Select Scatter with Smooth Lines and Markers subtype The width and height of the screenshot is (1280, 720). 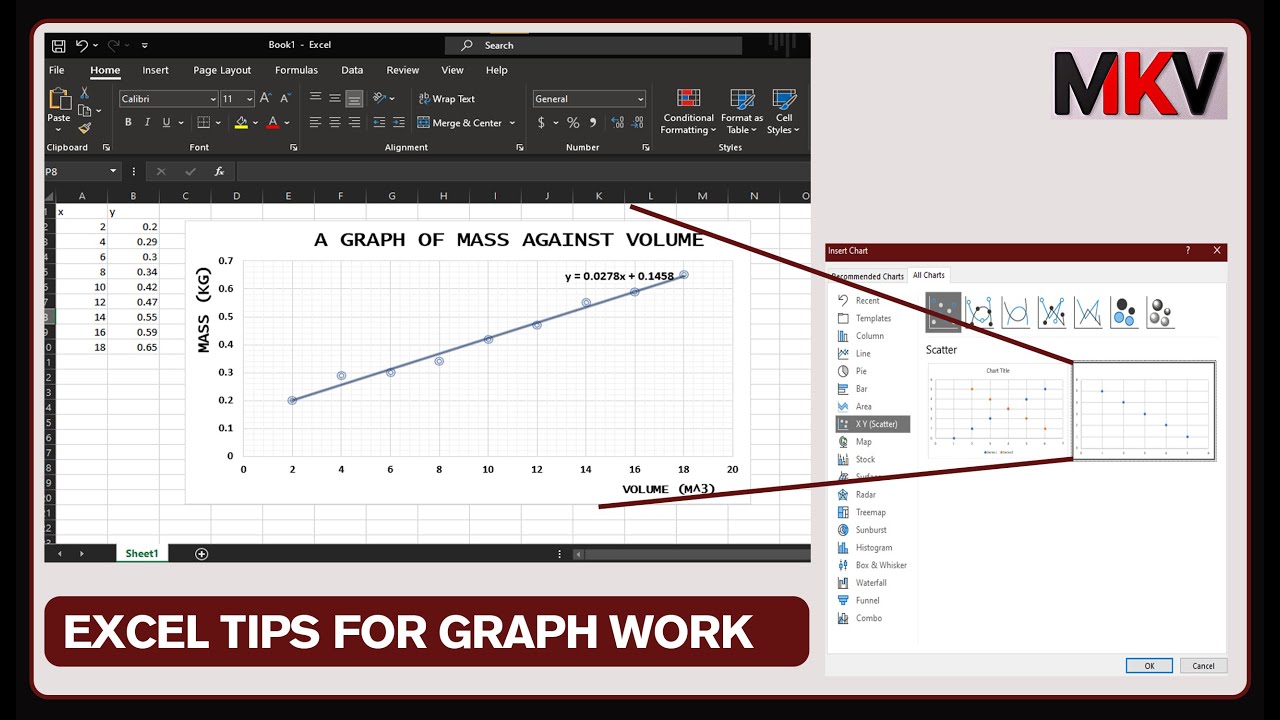[x=979, y=312]
